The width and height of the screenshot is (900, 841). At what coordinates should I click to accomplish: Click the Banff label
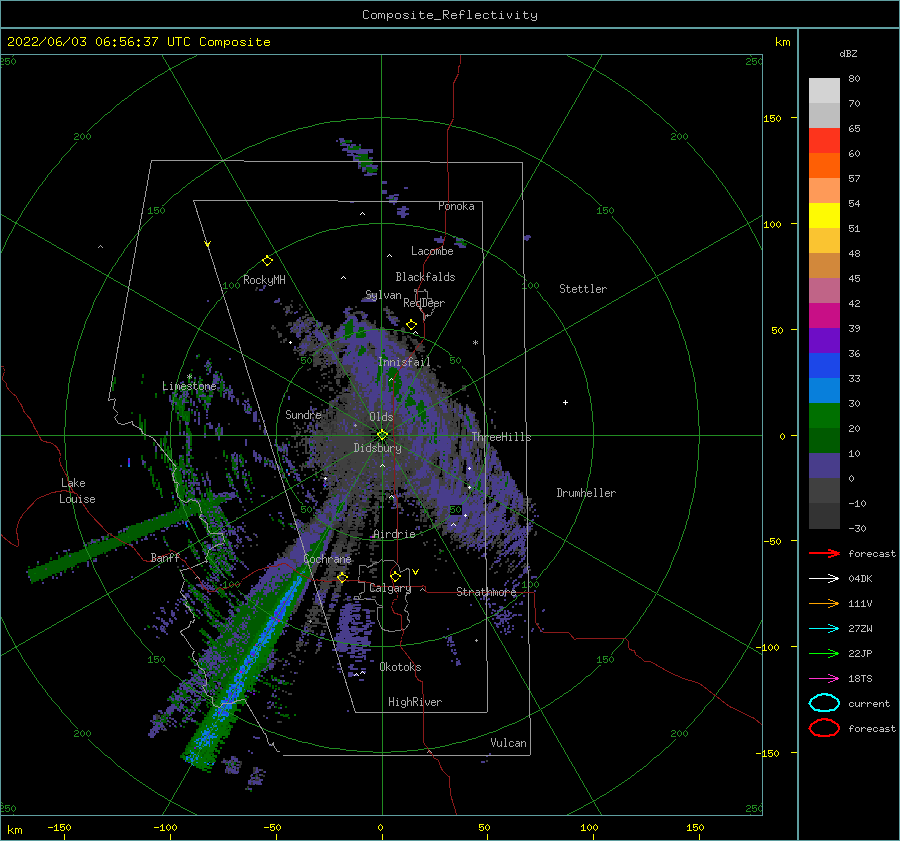165,557
